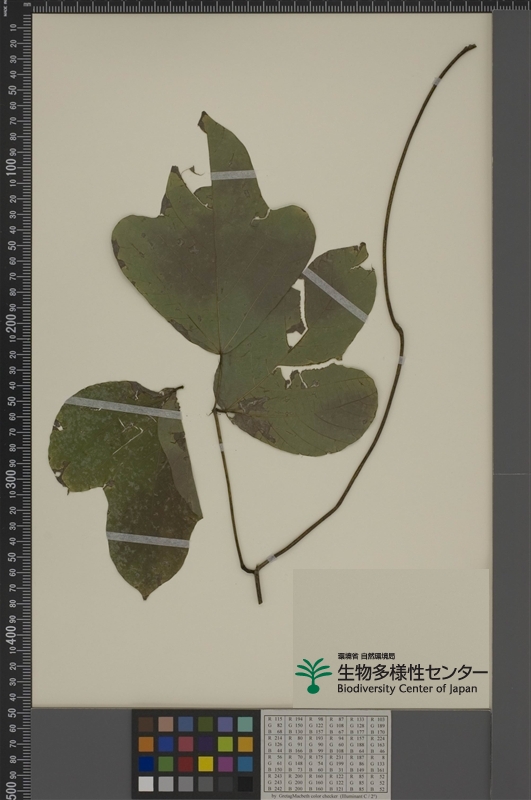Pick the yellow swatch on the color checker
531x800 pixels.
[x=205, y=764]
